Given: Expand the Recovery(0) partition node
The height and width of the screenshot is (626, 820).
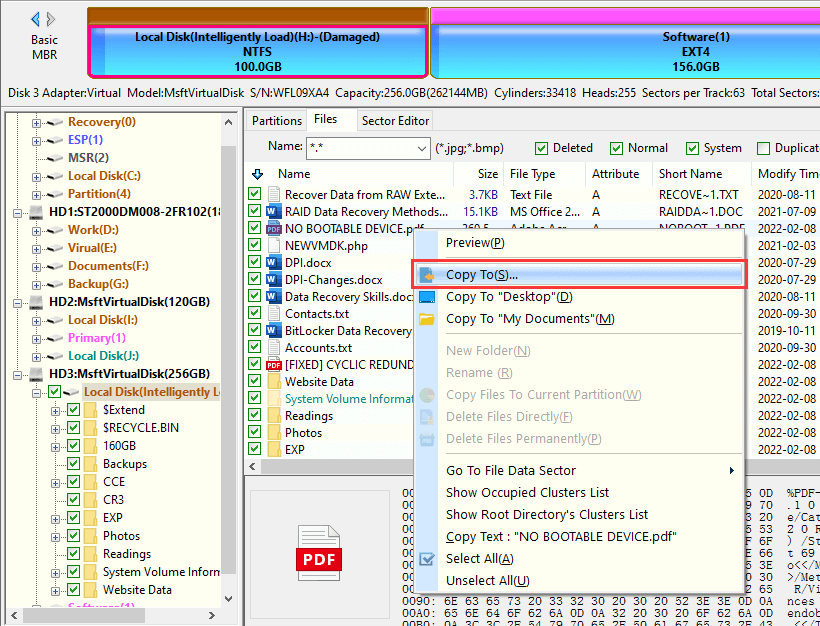Looking at the screenshot, I should coord(37,122).
